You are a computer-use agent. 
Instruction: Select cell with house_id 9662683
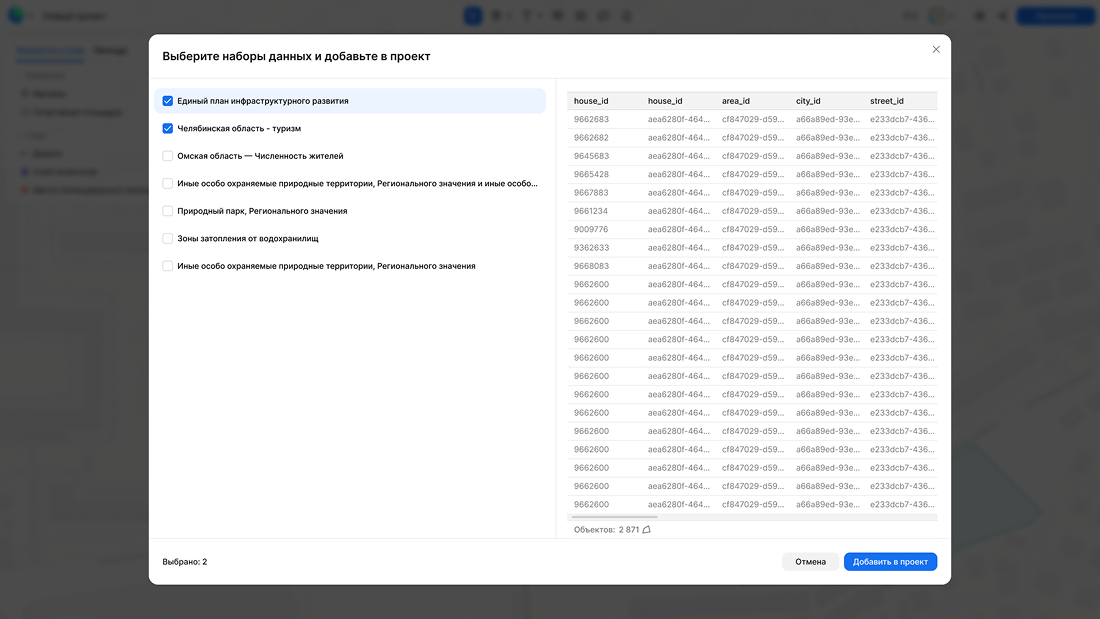(591, 119)
